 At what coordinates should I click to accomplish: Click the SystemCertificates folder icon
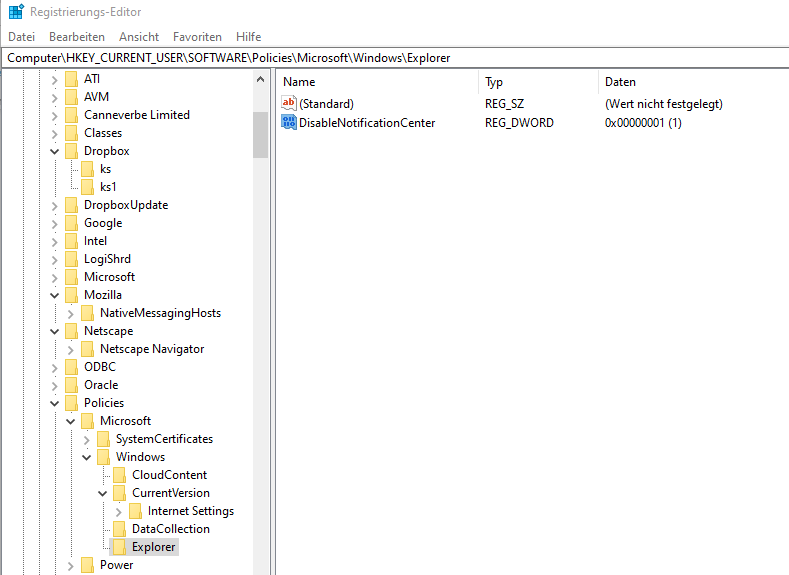[x=104, y=439]
